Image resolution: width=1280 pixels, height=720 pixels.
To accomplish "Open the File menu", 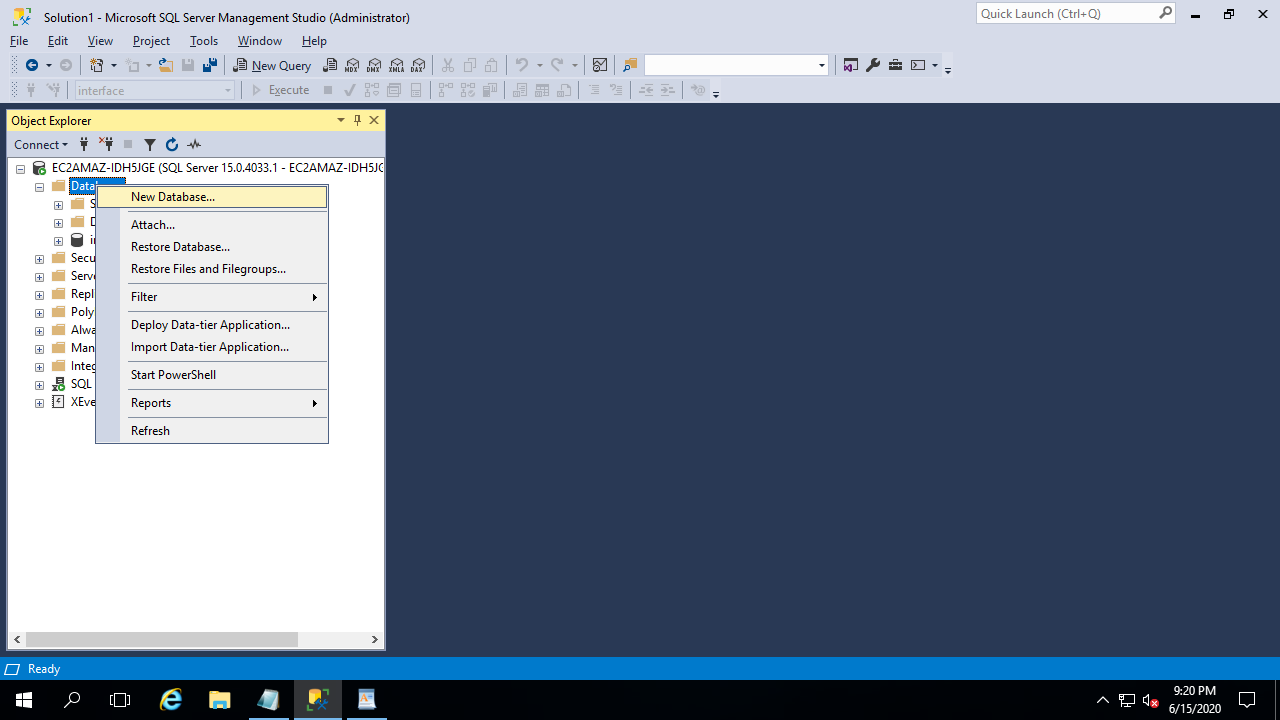I will [x=19, y=41].
